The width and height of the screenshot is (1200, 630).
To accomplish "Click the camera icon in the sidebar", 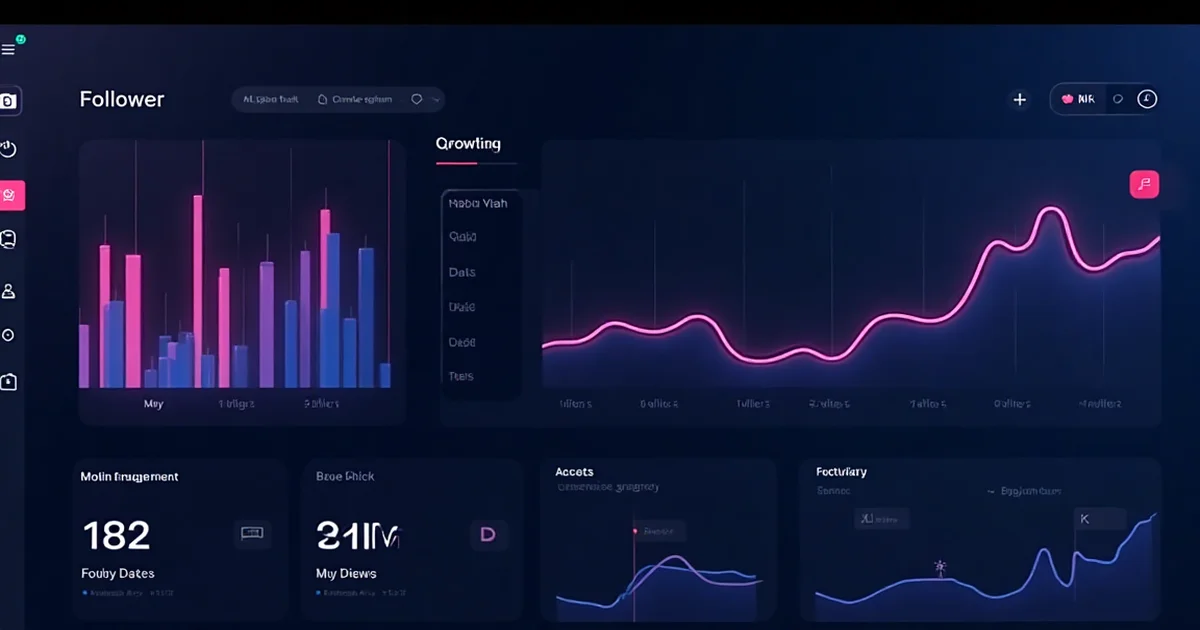I will point(9,101).
